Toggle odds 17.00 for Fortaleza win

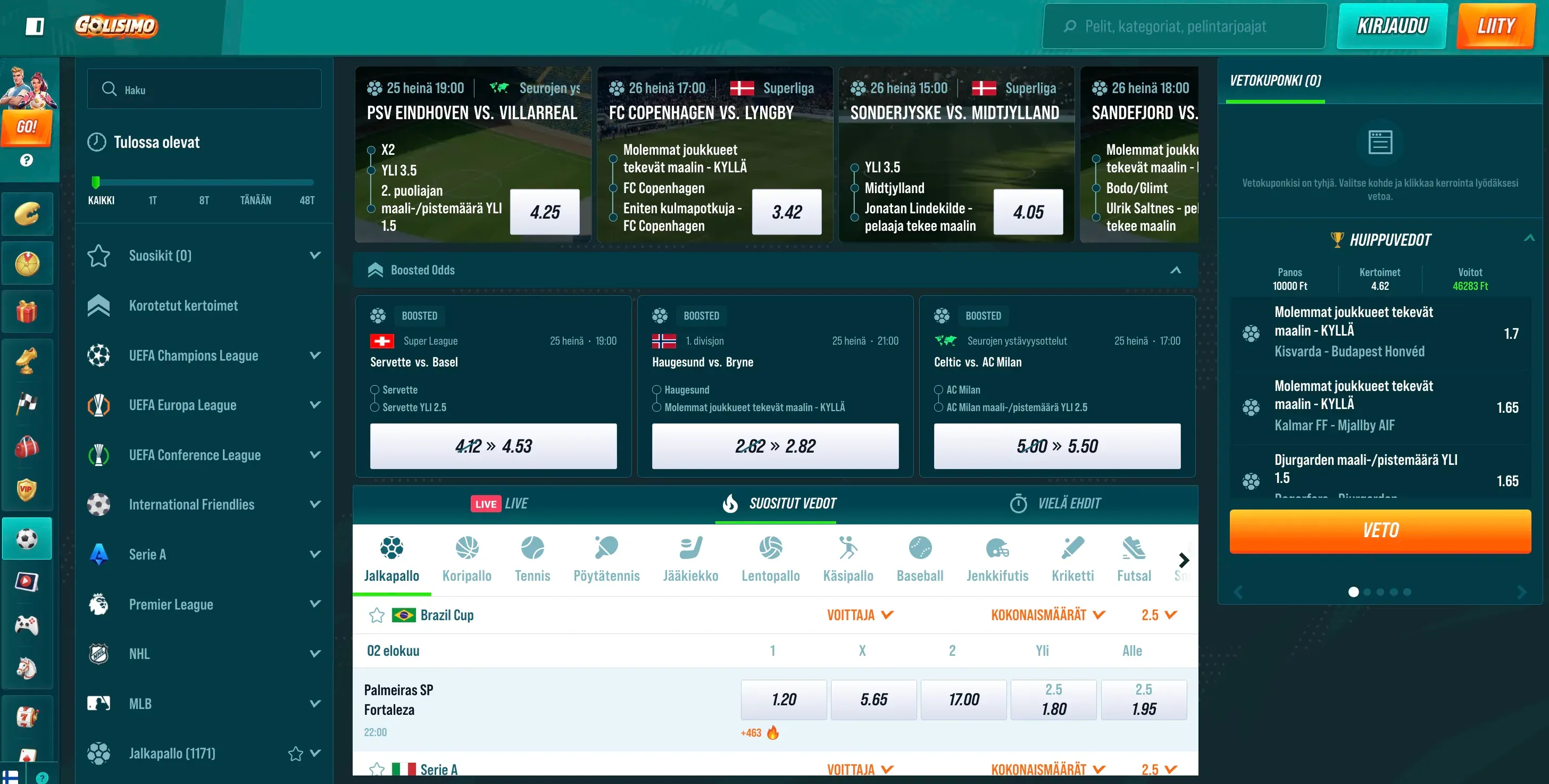click(x=964, y=700)
